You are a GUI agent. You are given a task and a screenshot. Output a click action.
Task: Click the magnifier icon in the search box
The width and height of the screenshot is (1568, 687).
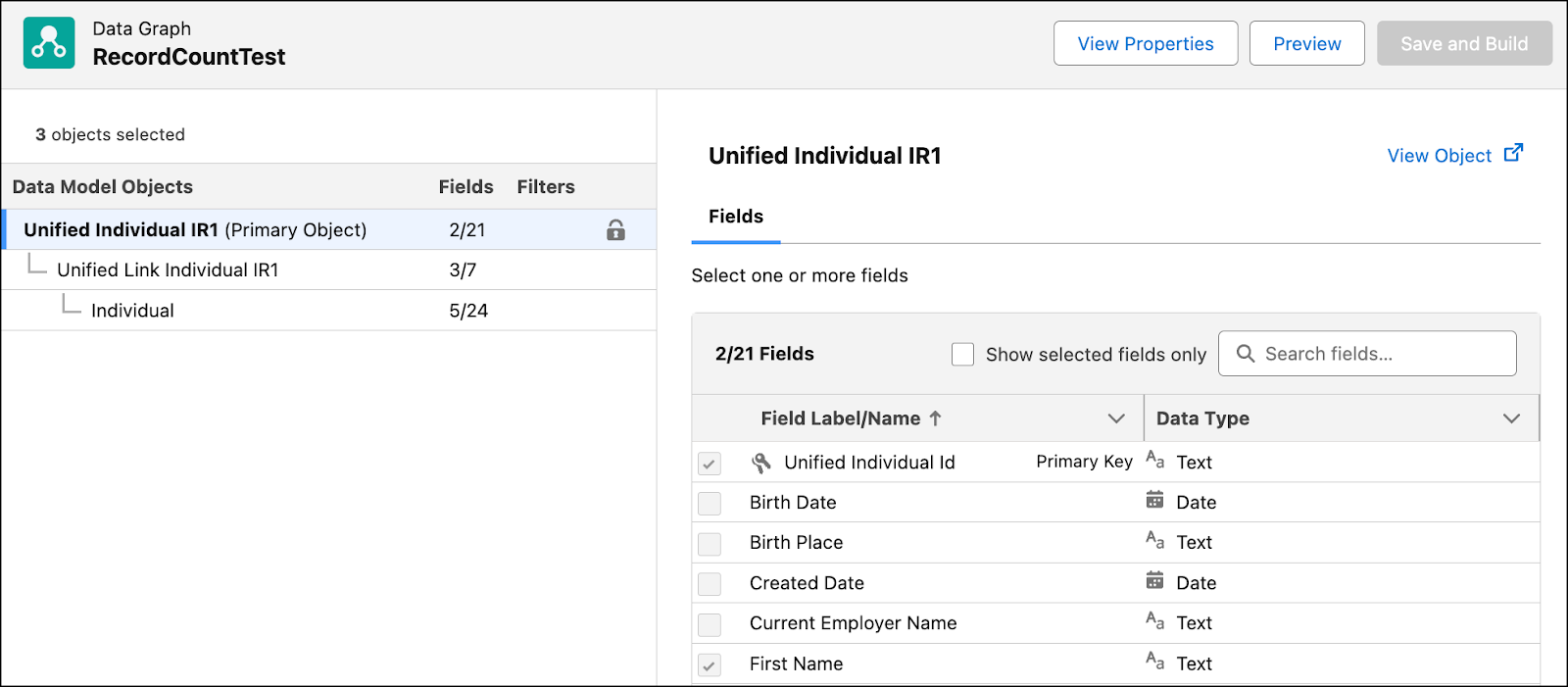click(1245, 354)
